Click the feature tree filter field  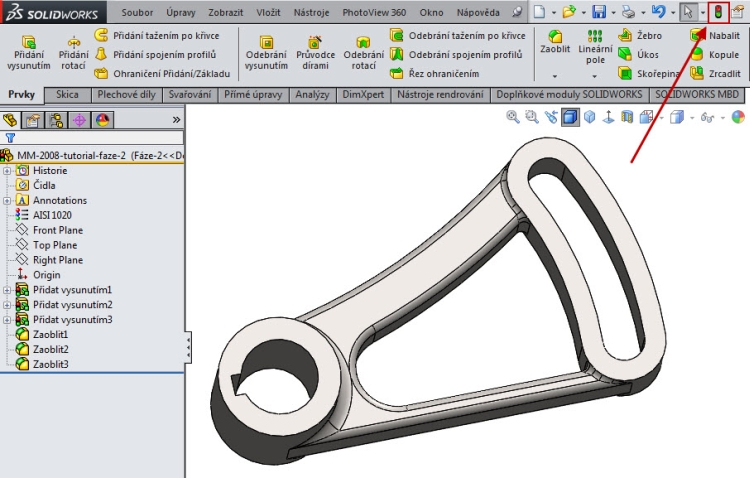92,138
